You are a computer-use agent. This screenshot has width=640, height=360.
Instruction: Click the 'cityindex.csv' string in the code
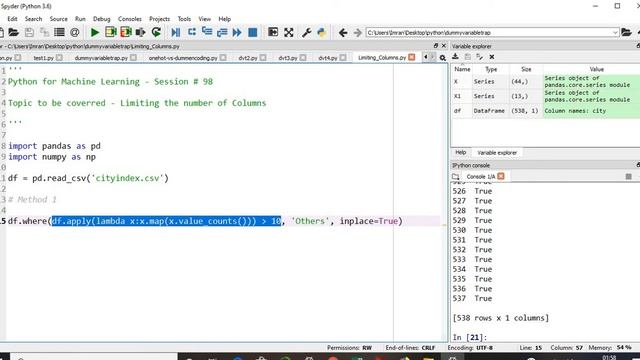click(x=127, y=178)
